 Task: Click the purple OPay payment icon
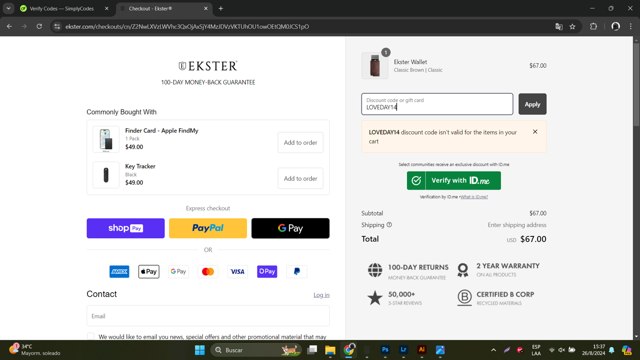(x=267, y=271)
